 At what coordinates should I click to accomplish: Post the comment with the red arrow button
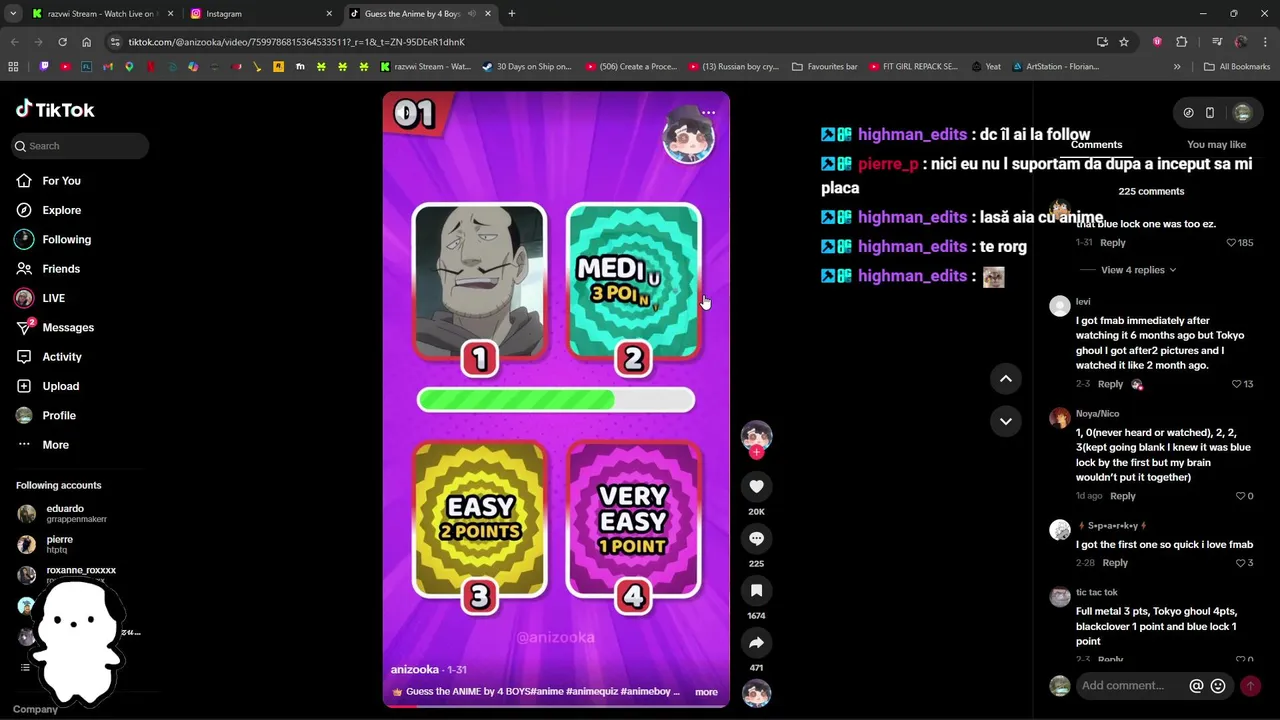pos(1250,686)
